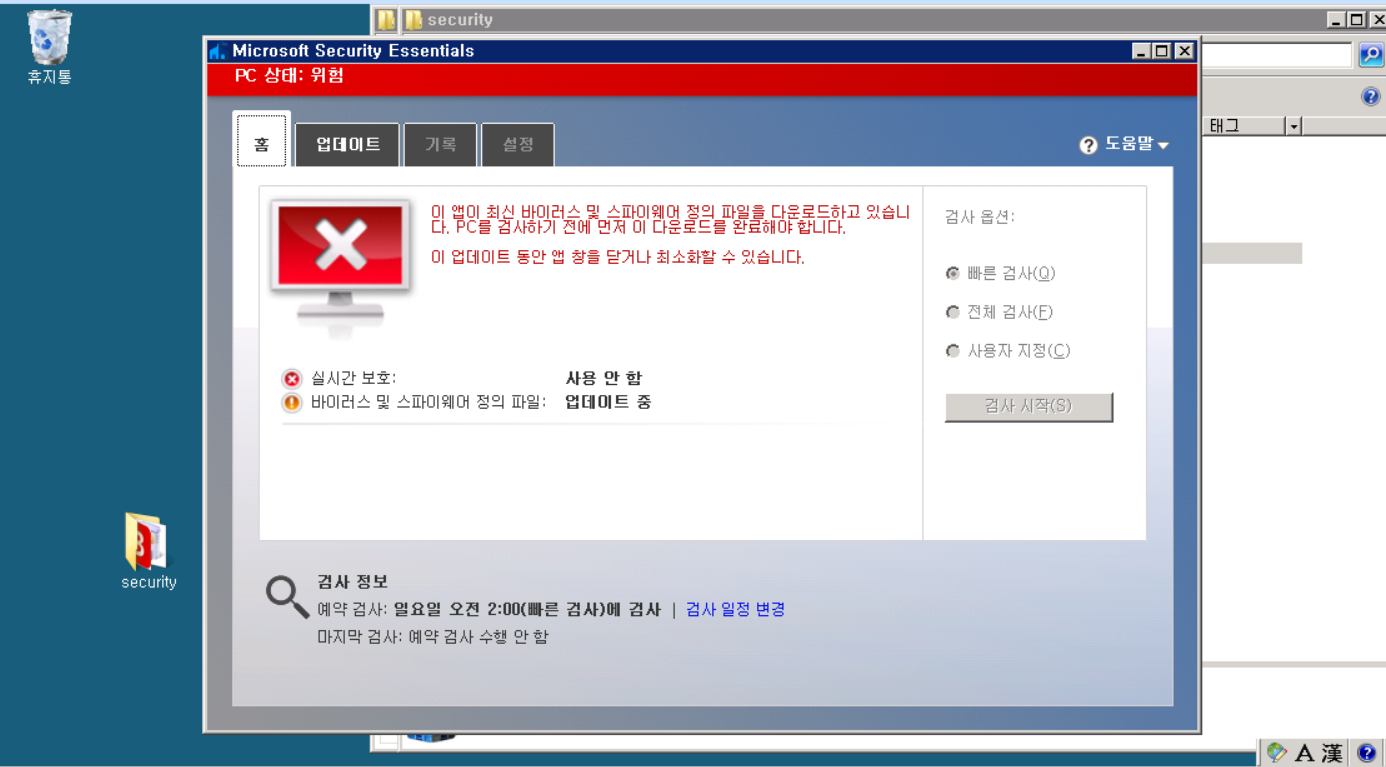This screenshot has height=767, width=1386.
Task: Open the security folder on desktop
Action: (x=148, y=551)
